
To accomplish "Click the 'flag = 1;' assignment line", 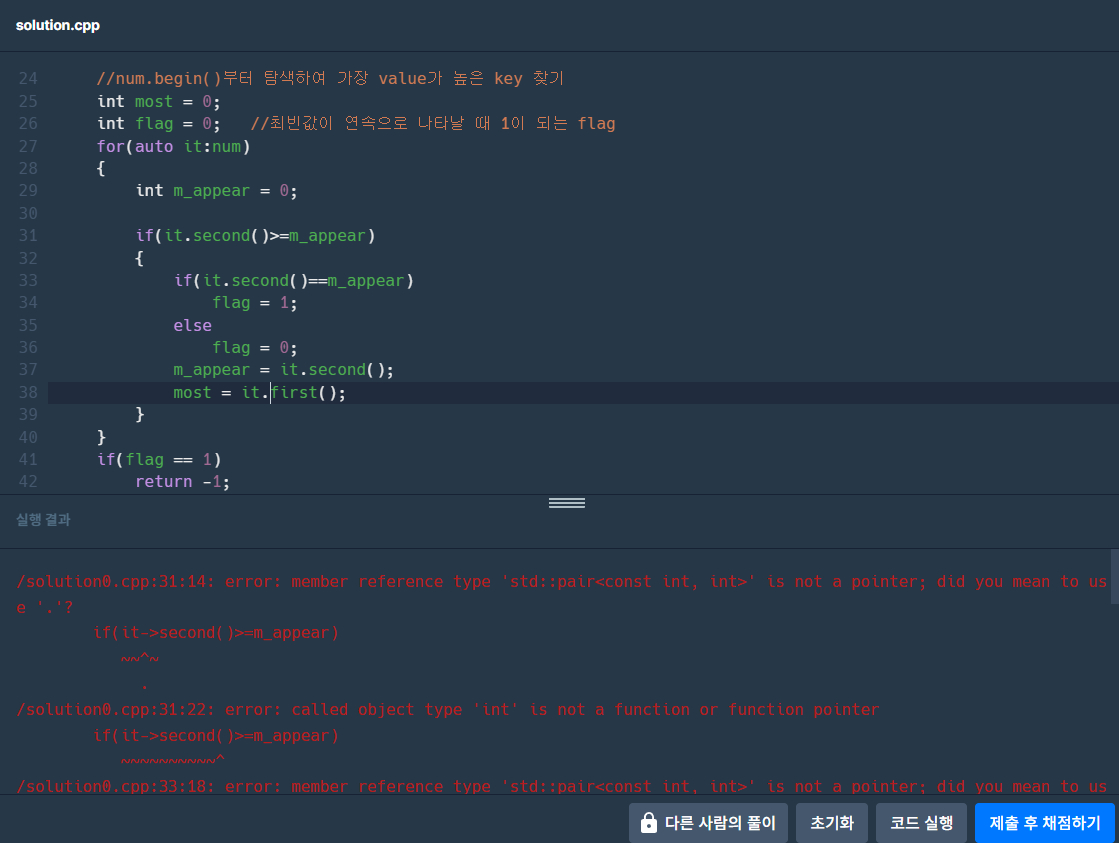I will pos(254,303).
